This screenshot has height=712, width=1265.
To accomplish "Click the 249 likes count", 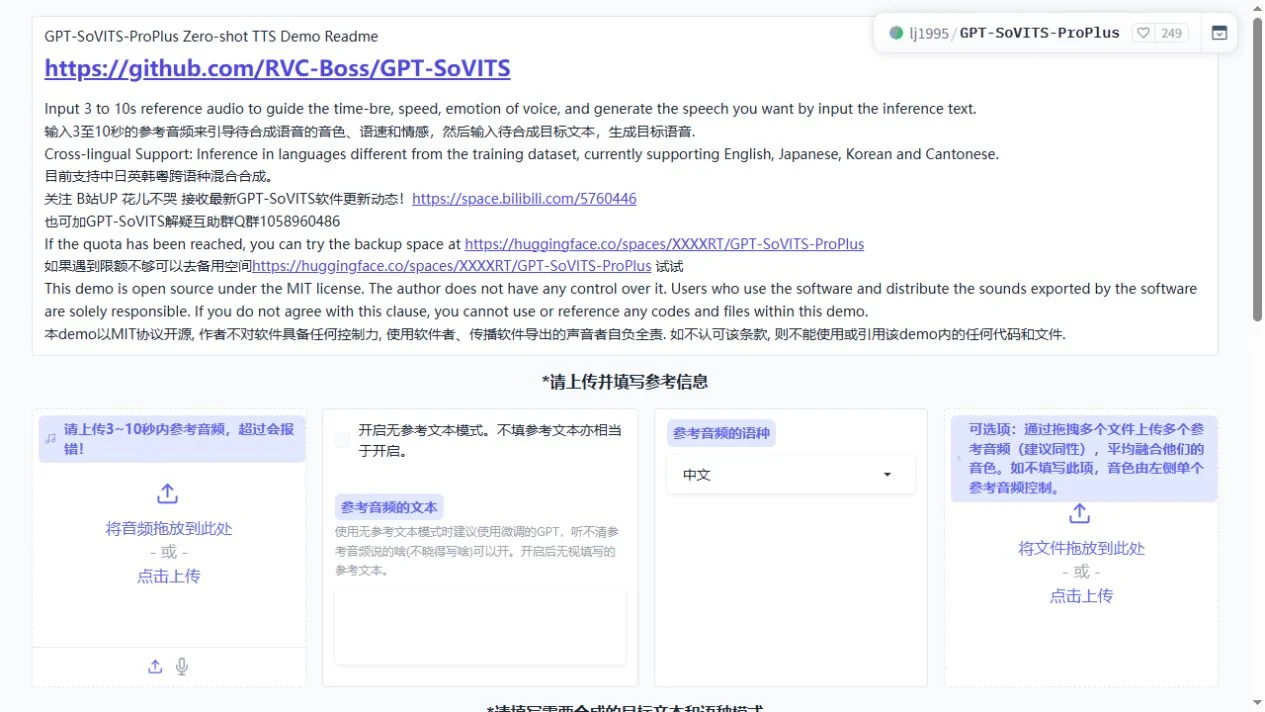I will [x=1172, y=33].
